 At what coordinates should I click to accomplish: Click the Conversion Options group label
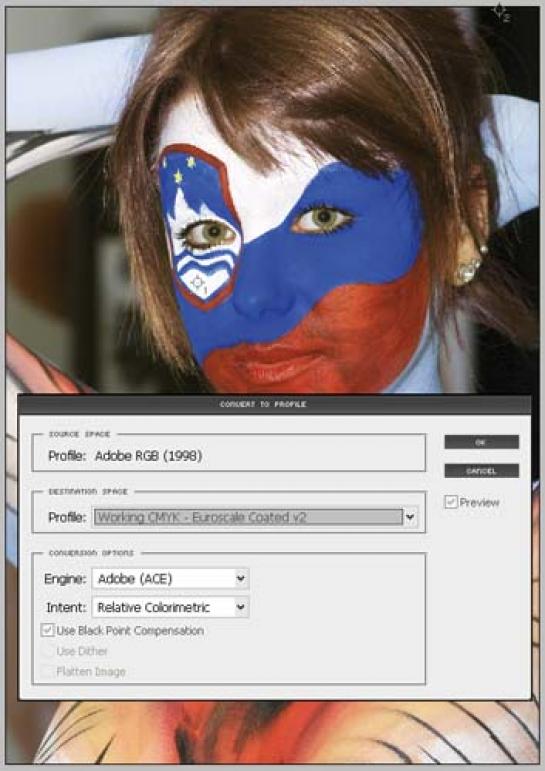[x=91, y=553]
